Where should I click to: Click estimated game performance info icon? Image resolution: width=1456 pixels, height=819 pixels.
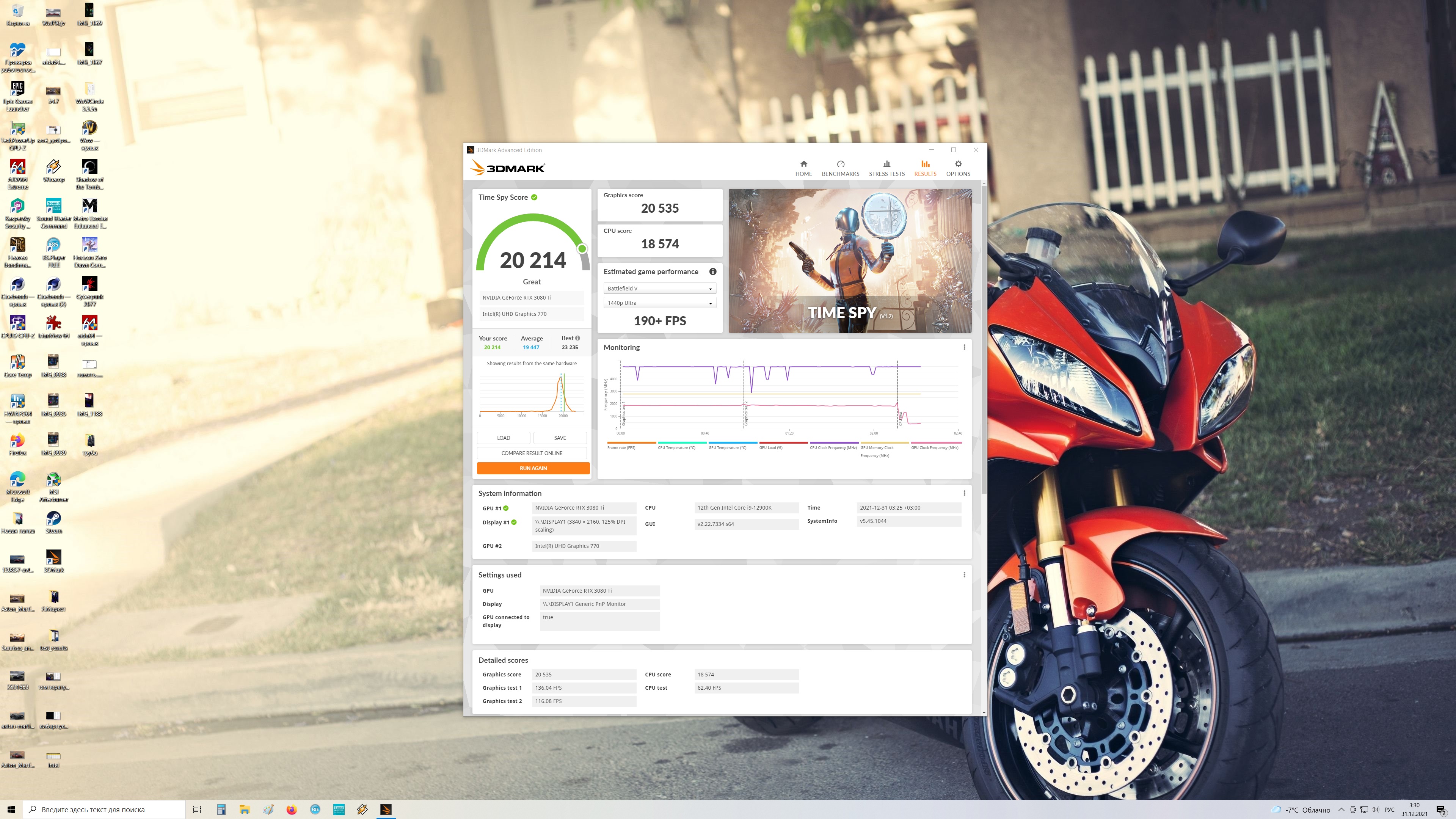point(713,271)
